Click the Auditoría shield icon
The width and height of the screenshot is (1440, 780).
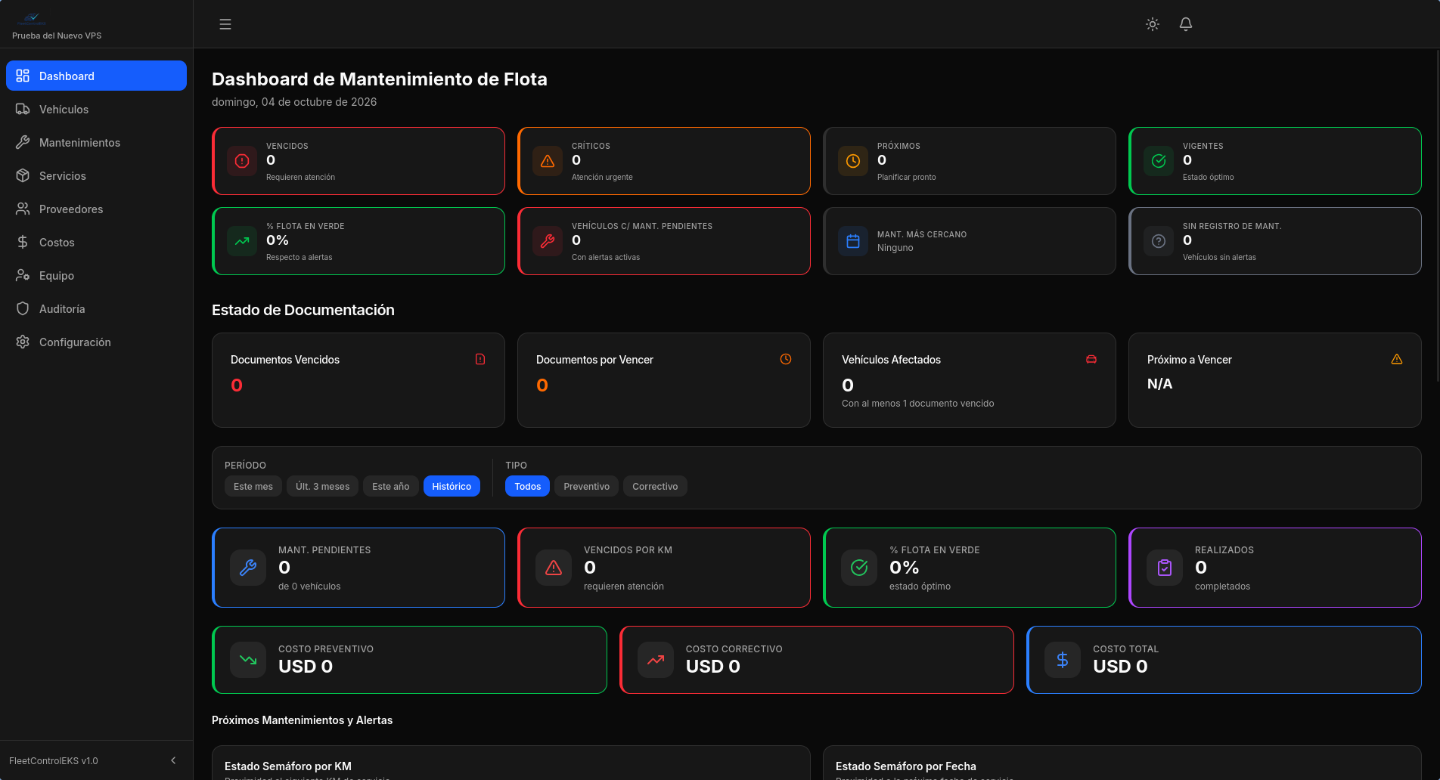coord(23,309)
